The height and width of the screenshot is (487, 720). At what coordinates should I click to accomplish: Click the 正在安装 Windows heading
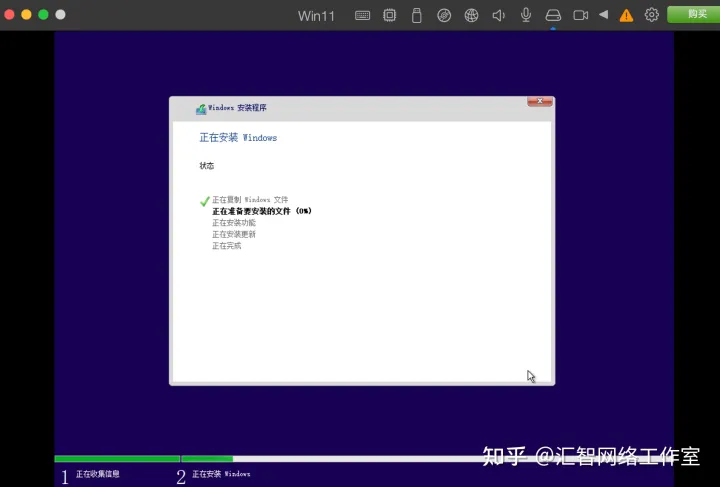[238, 138]
